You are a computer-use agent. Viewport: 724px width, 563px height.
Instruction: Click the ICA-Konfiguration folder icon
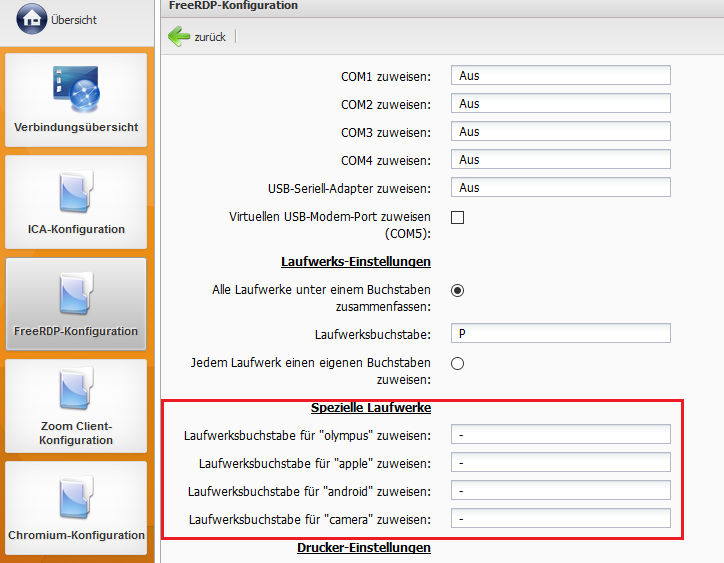(76, 192)
